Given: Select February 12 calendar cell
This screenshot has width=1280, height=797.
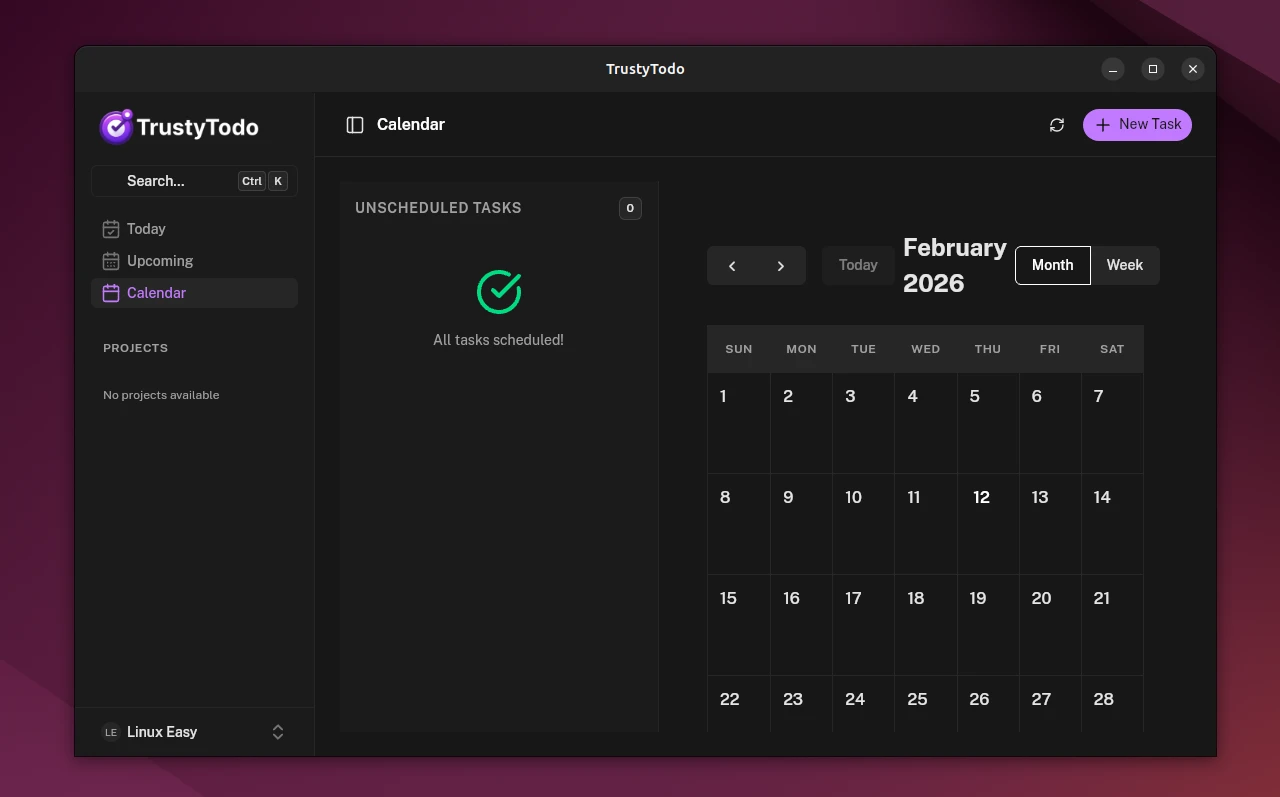Looking at the screenshot, I should click(988, 523).
